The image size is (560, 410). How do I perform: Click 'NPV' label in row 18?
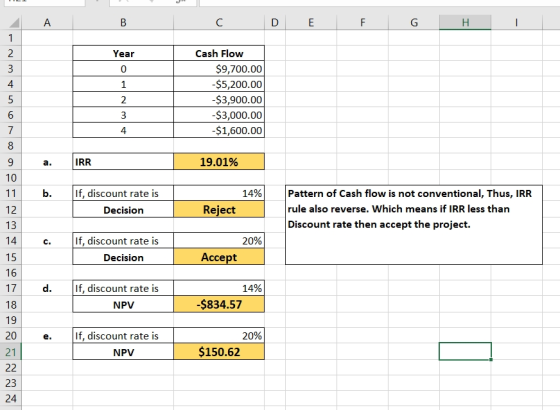click(x=123, y=305)
